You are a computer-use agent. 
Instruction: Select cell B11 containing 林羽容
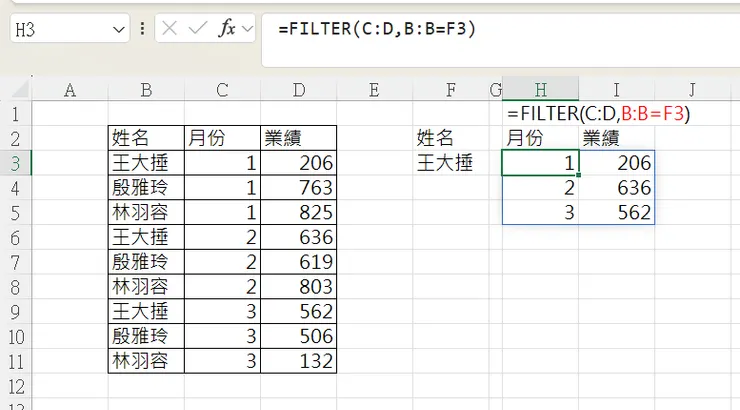(146, 361)
